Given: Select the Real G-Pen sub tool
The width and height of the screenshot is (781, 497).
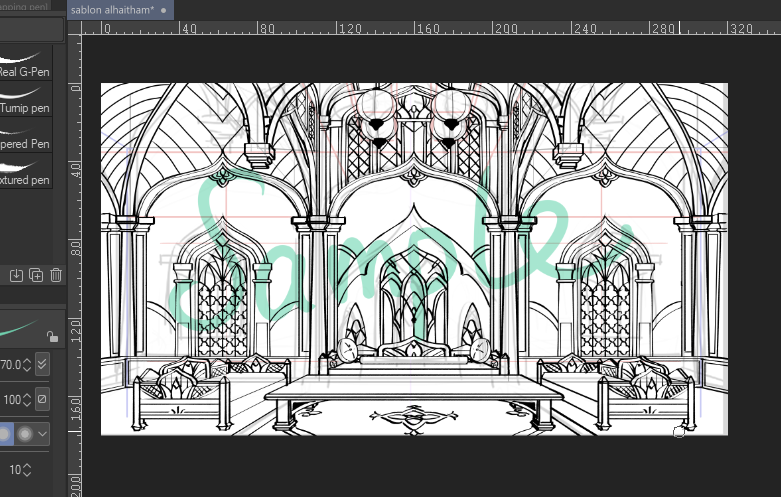Looking at the screenshot, I should pyautogui.click(x=25, y=63).
